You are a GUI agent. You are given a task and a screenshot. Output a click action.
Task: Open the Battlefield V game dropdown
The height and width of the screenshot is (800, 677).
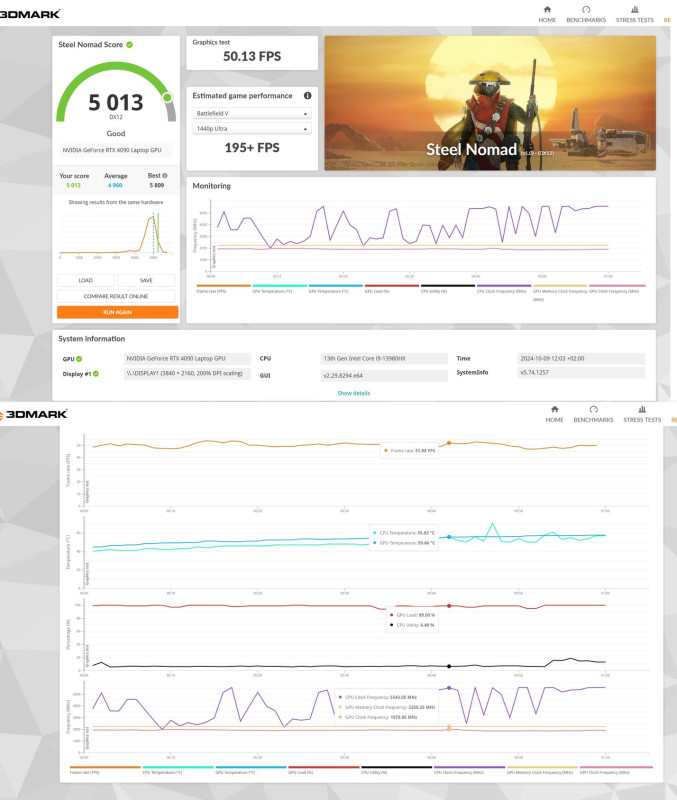click(252, 113)
